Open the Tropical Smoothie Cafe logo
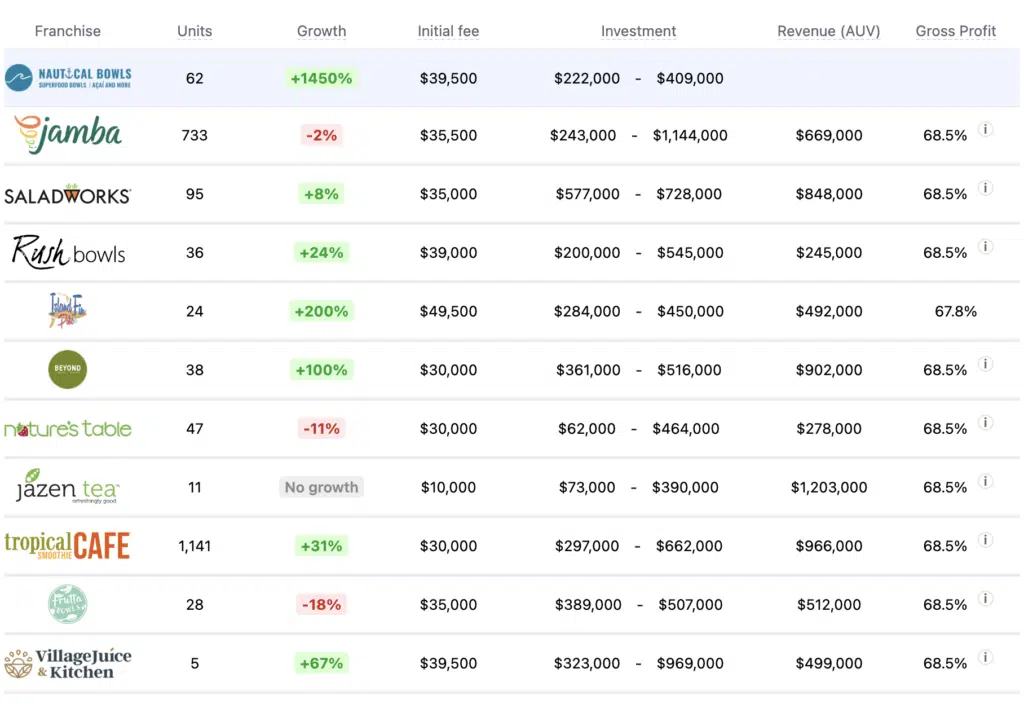 click(x=67, y=545)
